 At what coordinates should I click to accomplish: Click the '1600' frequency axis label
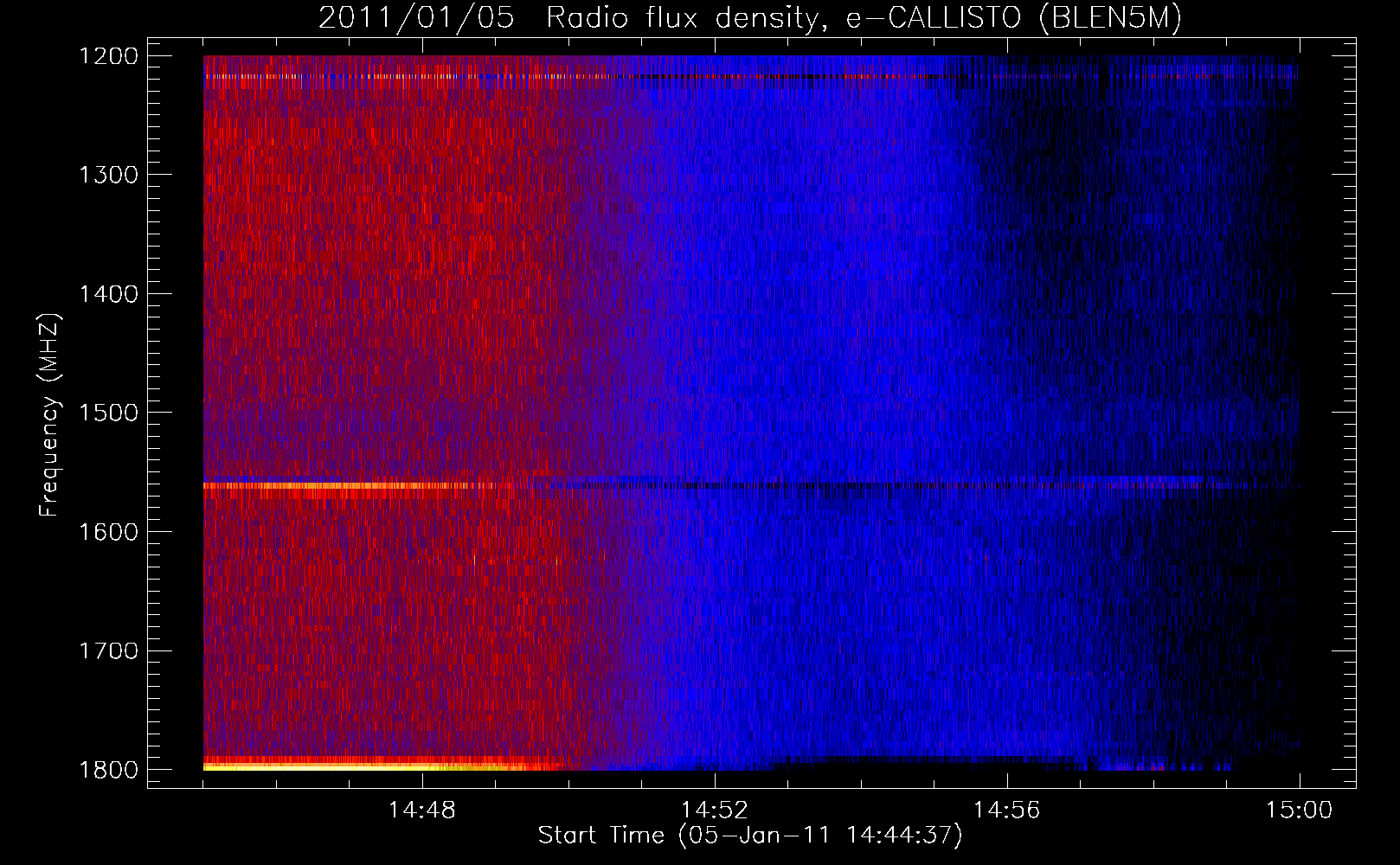[108, 532]
